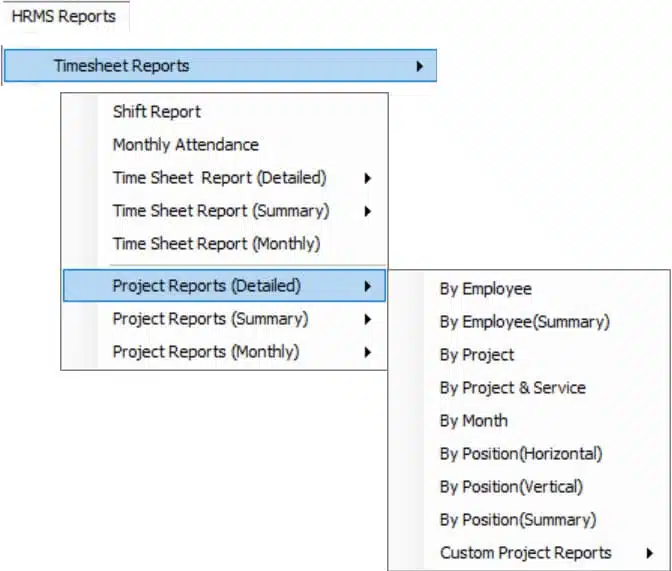Expand Time Sheet Report (Detailed) submenu
The width and height of the screenshot is (672, 571).
[224, 178]
